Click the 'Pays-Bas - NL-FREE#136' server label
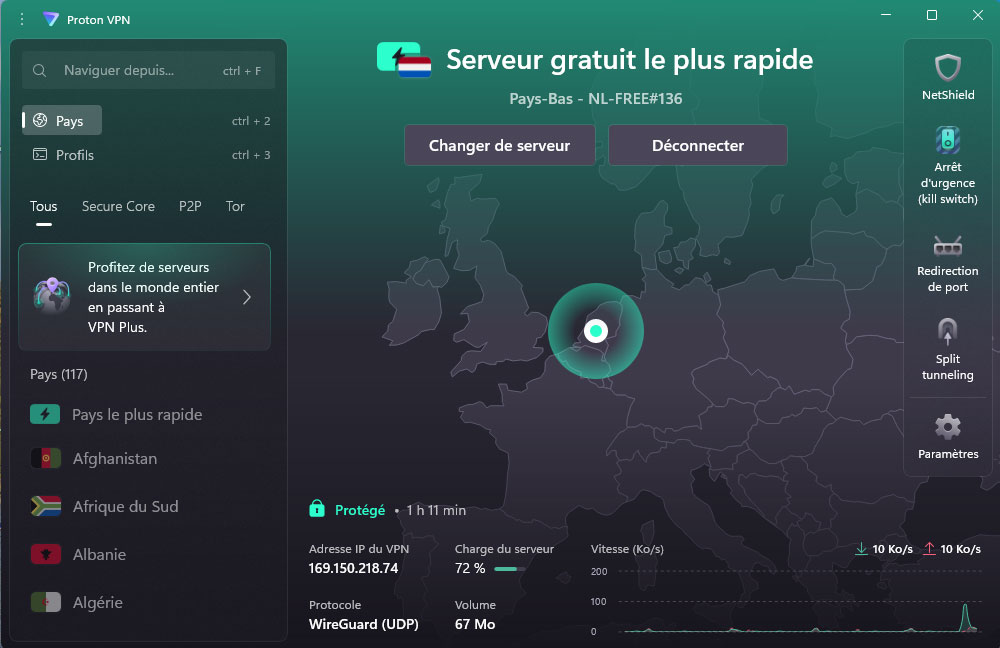Image resolution: width=1000 pixels, height=648 pixels. (596, 99)
